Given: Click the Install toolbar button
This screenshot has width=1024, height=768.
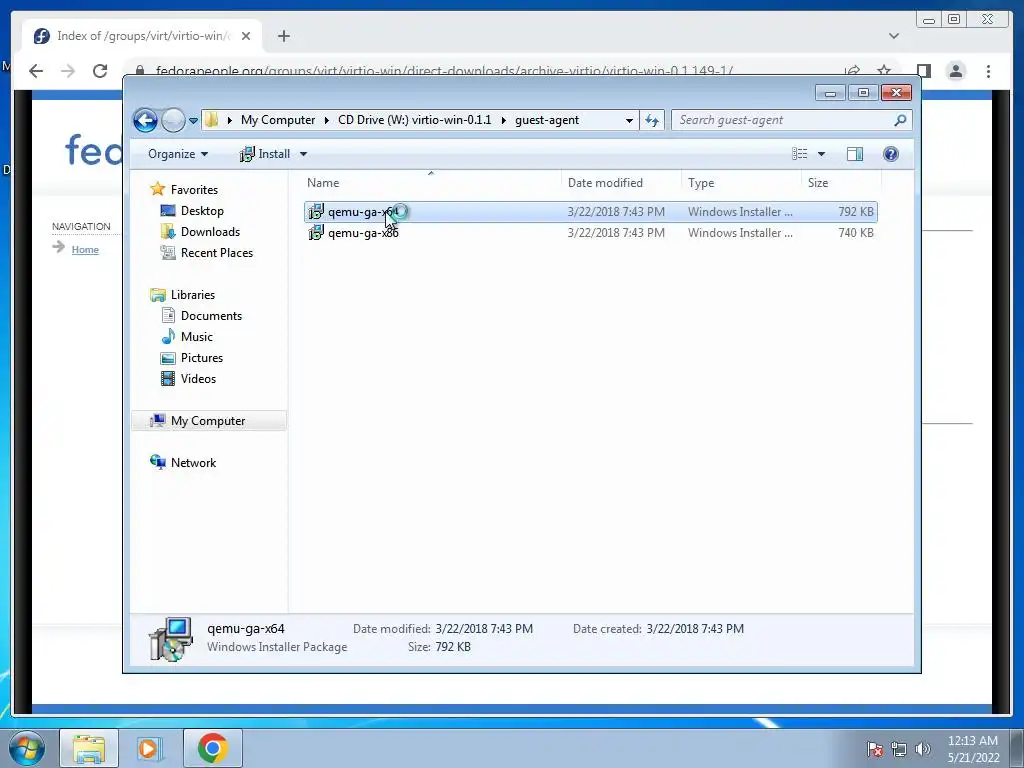Looking at the screenshot, I should [264, 154].
